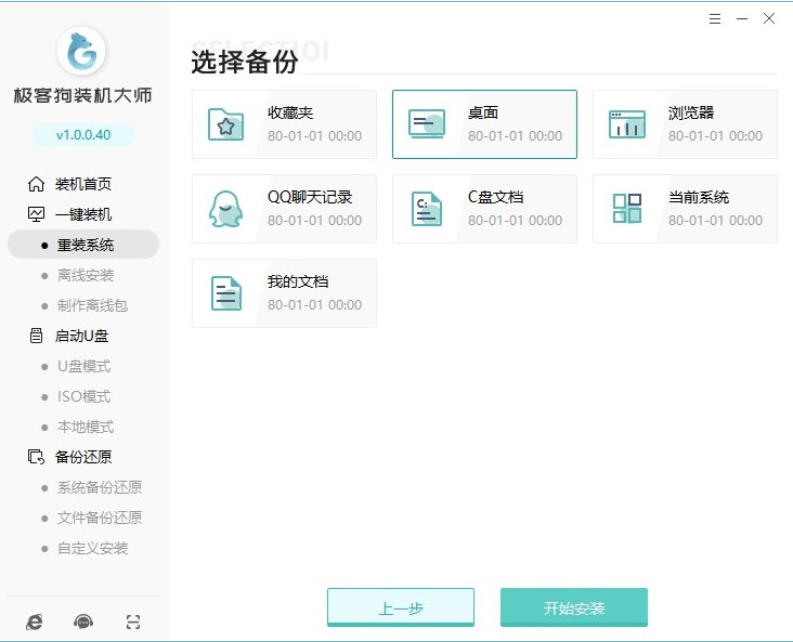Collapse the 备份还原 sidebar section
Screen dimensions: 793x642
pyautogui.click(x=83, y=457)
